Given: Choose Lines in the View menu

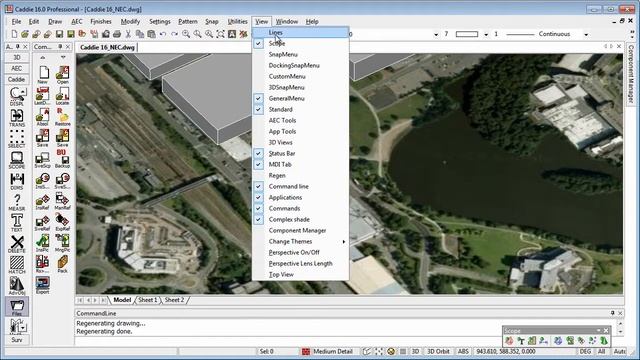Looking at the screenshot, I should click(300, 32).
